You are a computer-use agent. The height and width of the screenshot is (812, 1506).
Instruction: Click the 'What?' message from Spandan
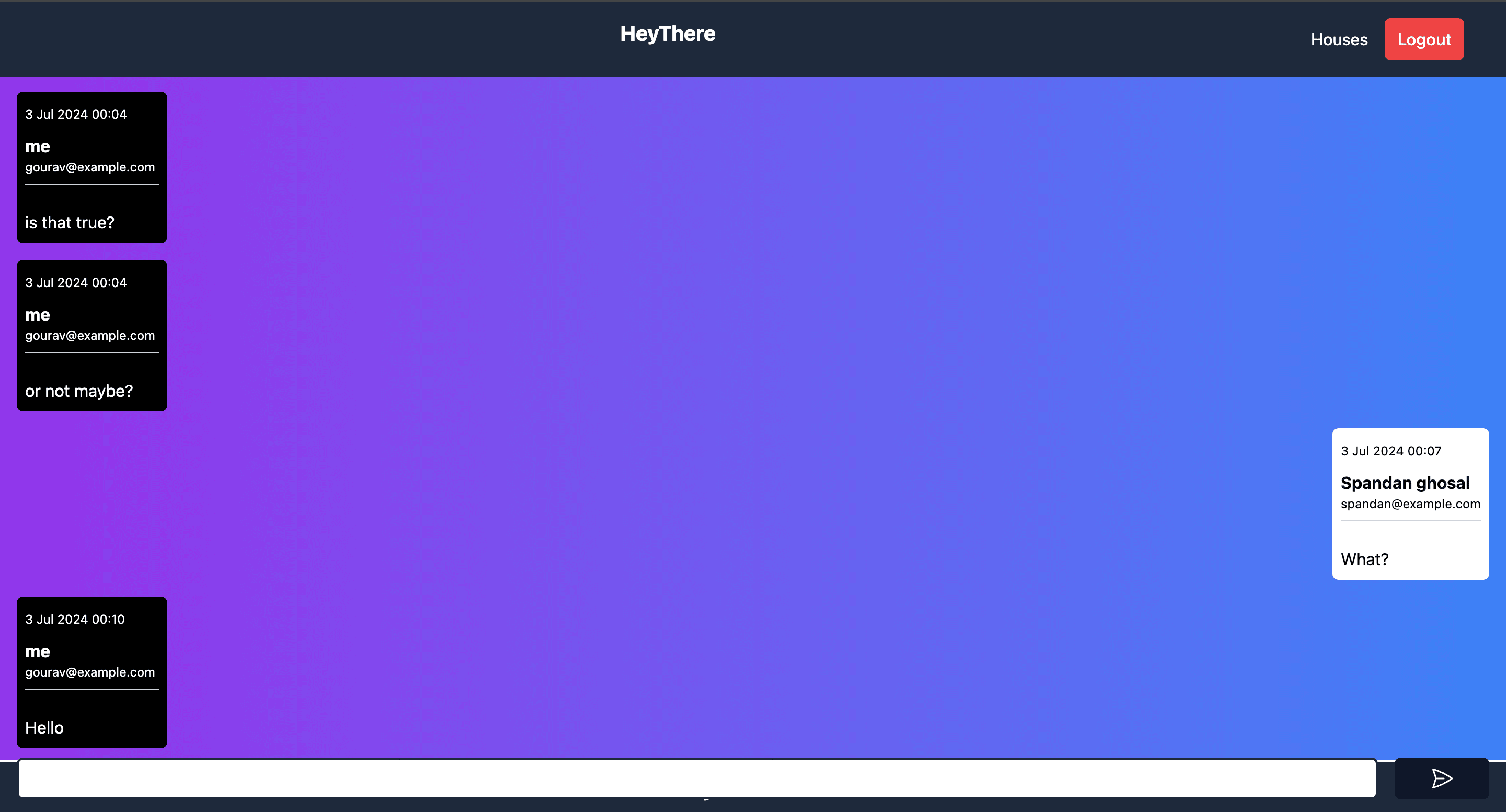coord(1364,559)
